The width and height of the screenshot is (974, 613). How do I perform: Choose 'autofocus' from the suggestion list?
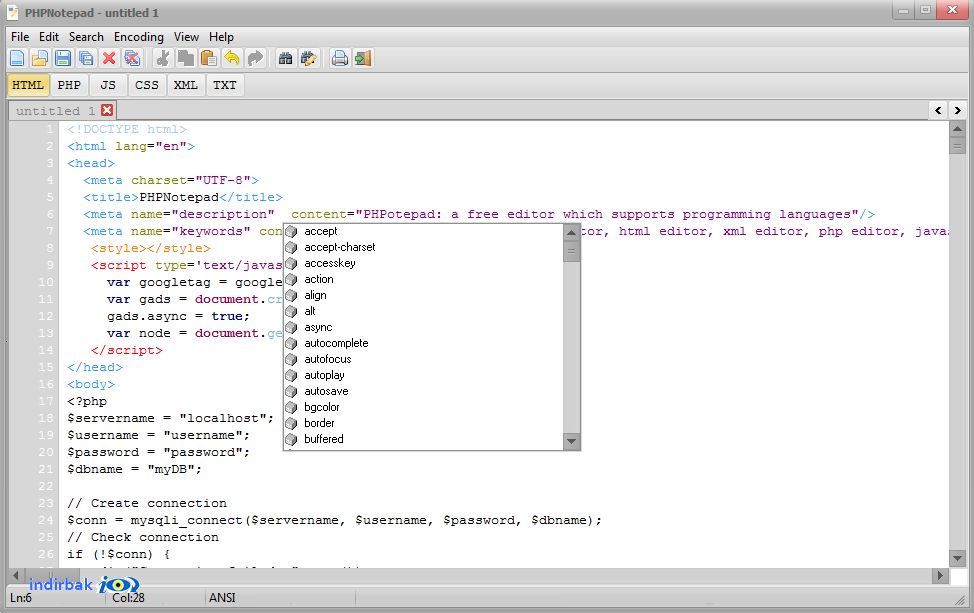tap(424, 360)
